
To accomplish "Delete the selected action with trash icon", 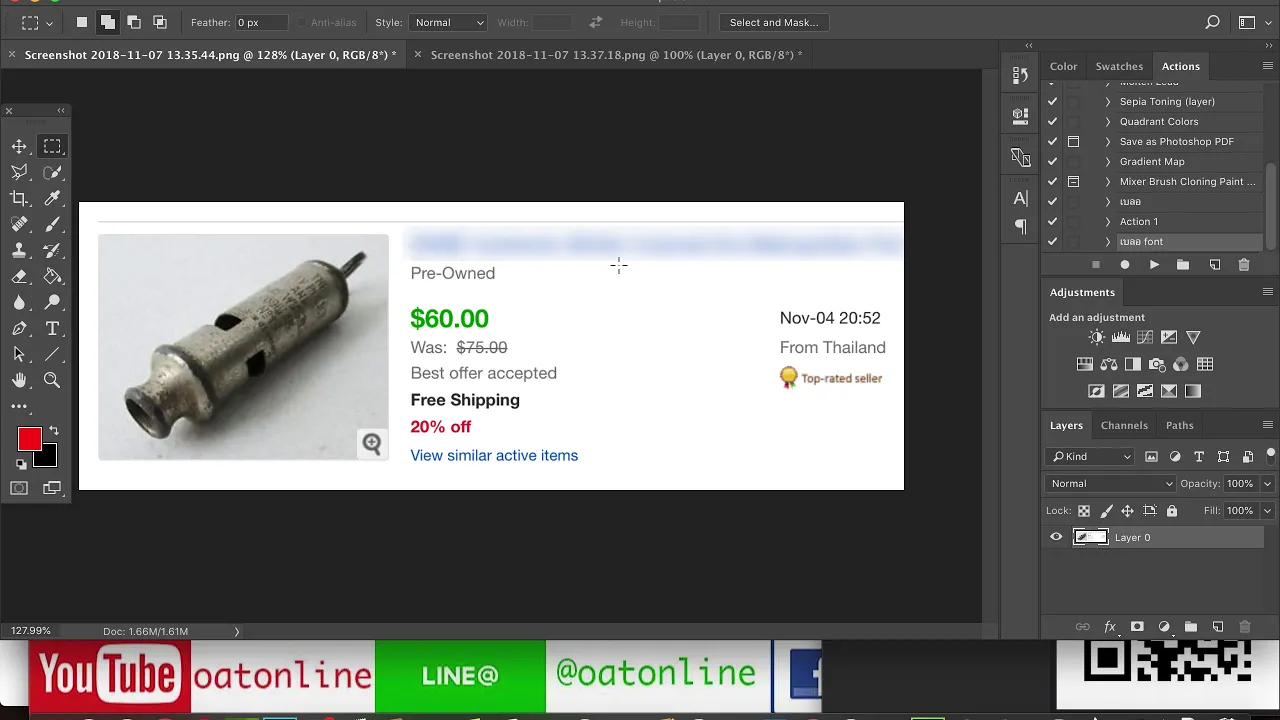I will 1244,265.
